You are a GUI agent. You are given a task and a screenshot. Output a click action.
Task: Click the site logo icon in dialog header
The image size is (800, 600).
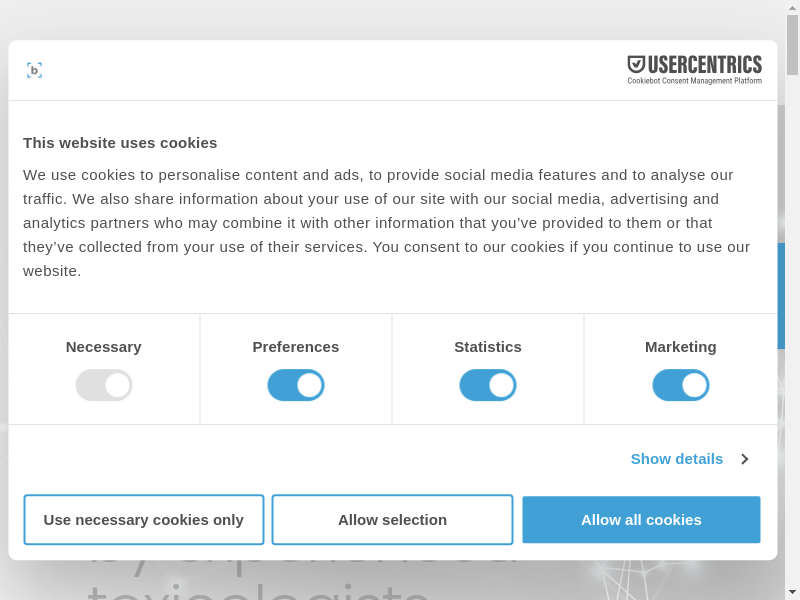click(x=34, y=70)
